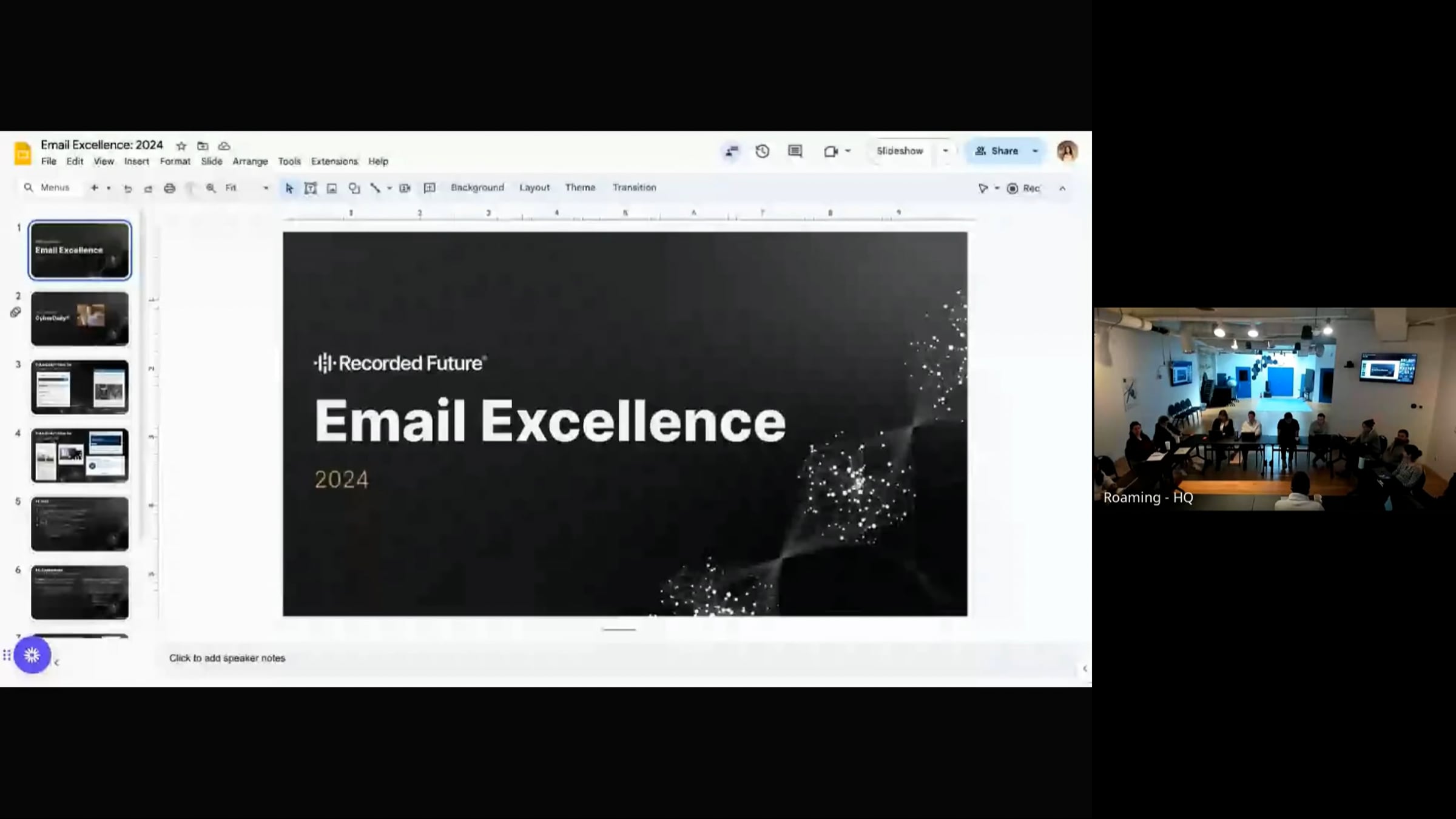Click the Transition button
This screenshot has height=819, width=1456.
(x=634, y=187)
